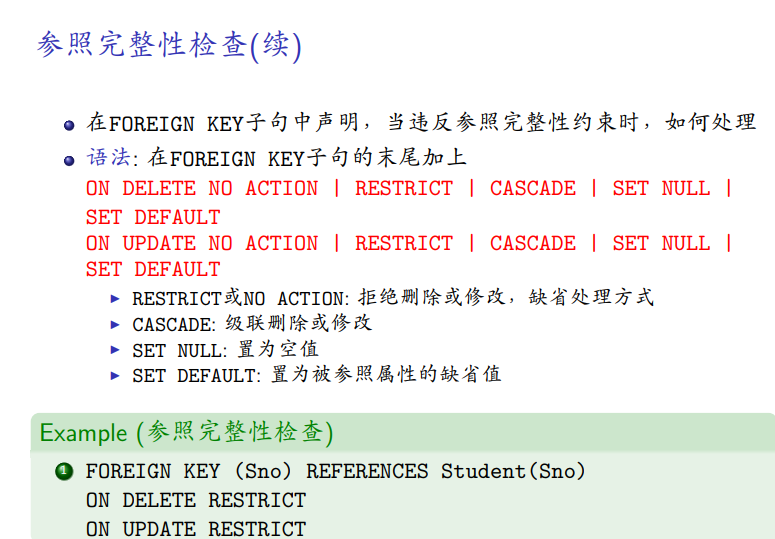Click the triangle bullet beside CASCADE: 级联删除或修改
Screen dimensions: 775x539
click(117, 324)
